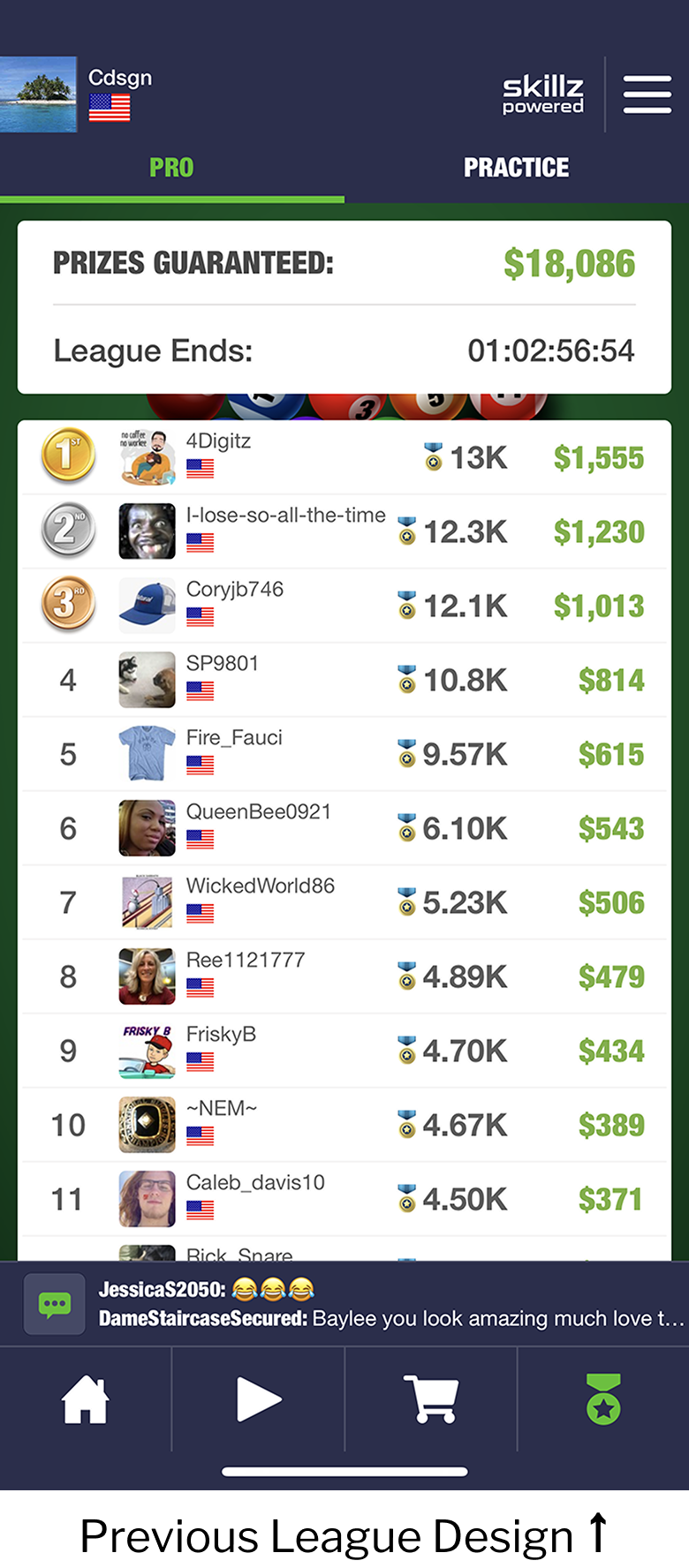Switch to the PRO tab

coord(171,168)
